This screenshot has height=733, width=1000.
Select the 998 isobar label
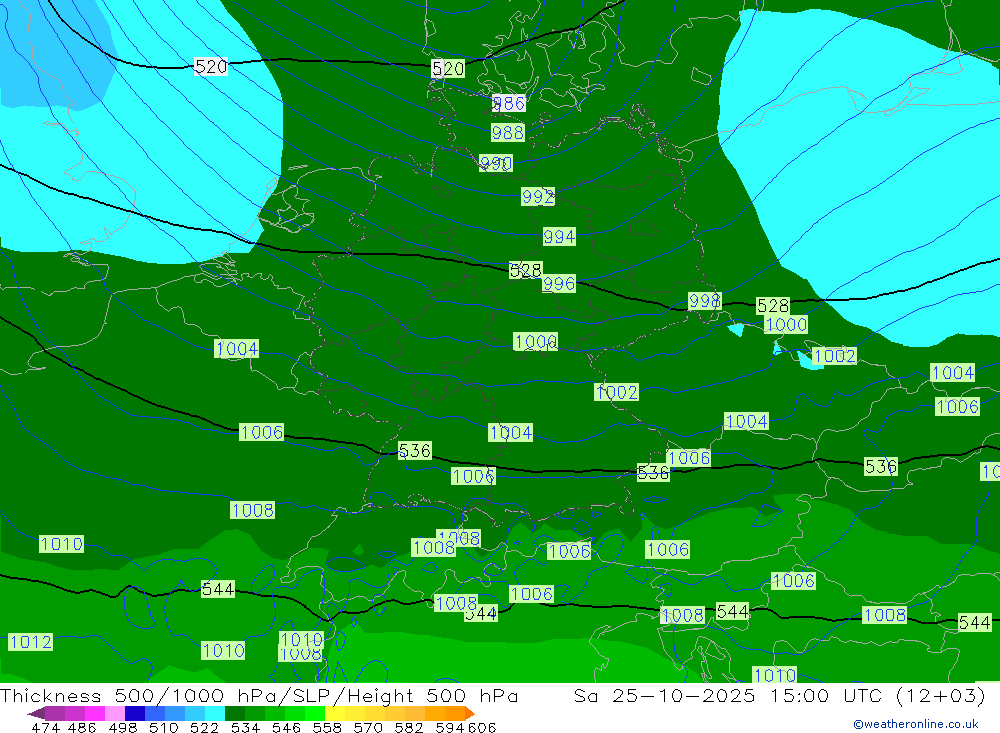click(x=705, y=300)
